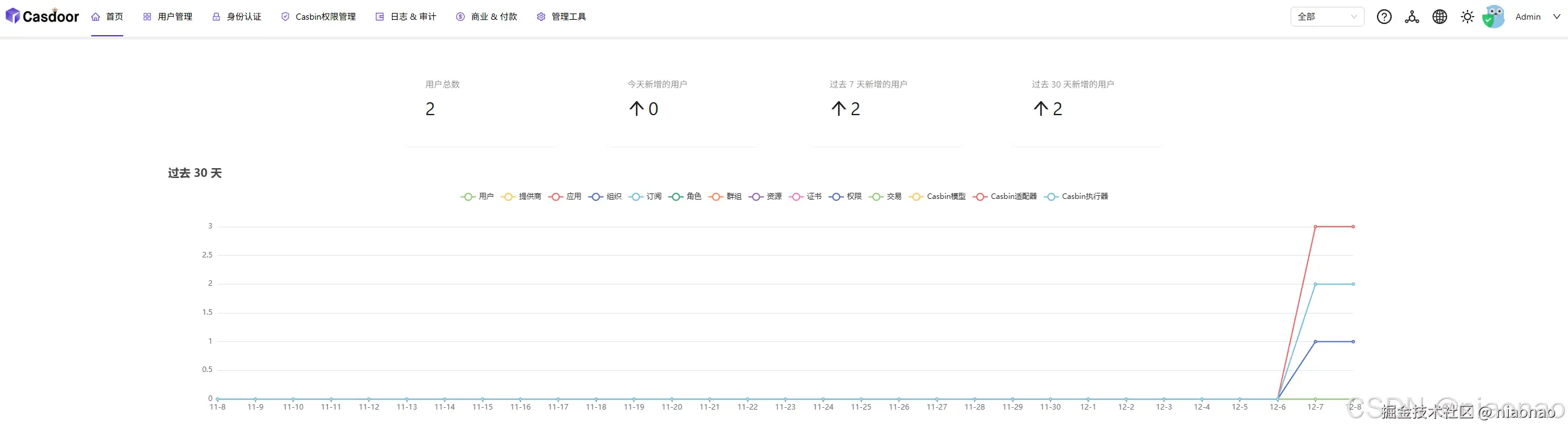Toggle the Casbin执行器 legend series
The image size is (1568, 433).
1076,196
